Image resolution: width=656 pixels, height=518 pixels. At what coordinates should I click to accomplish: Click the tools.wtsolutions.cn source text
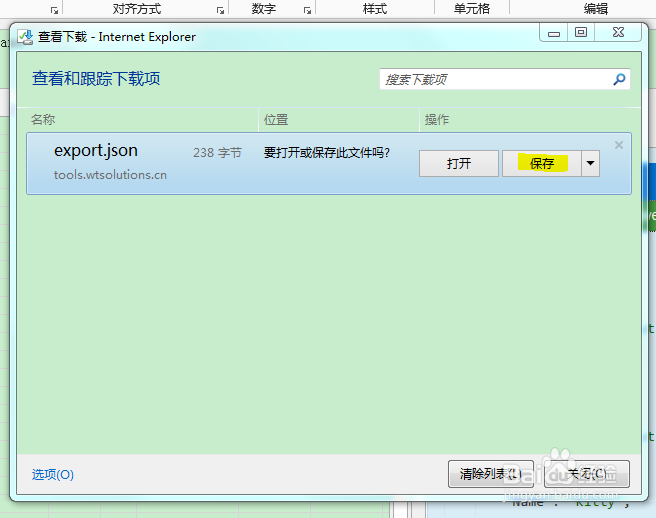tap(110, 174)
